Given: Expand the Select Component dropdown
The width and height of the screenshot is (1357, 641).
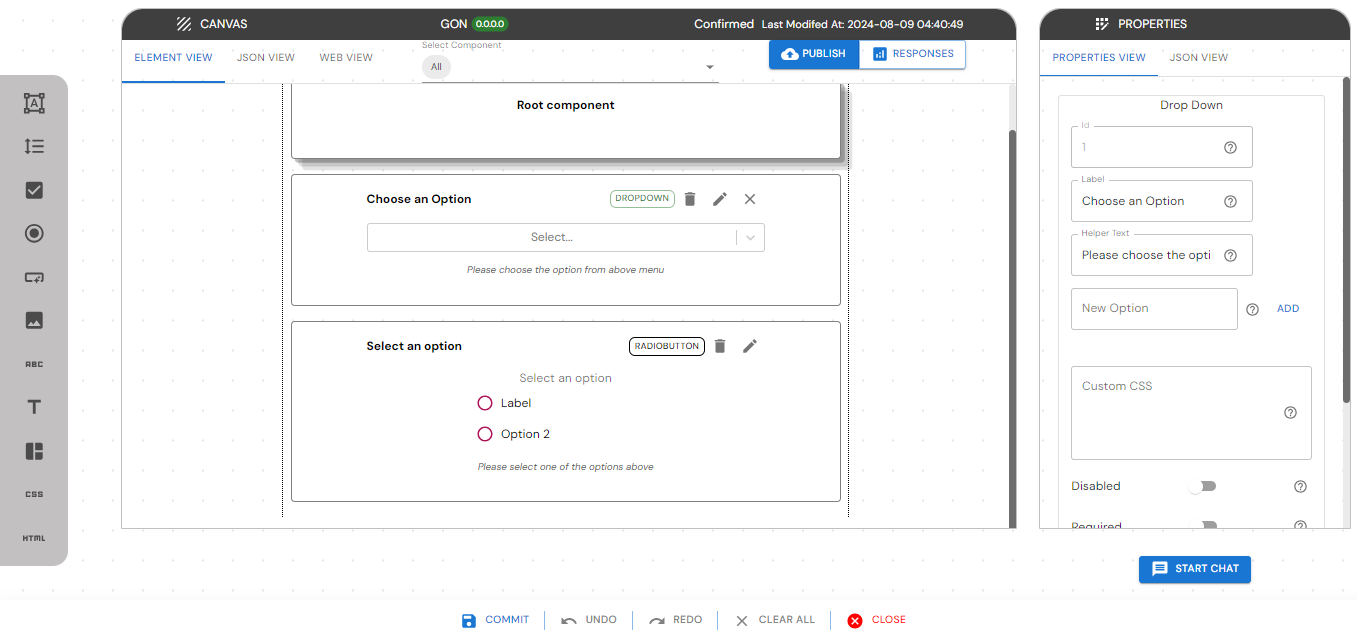Looking at the screenshot, I should (x=710, y=67).
